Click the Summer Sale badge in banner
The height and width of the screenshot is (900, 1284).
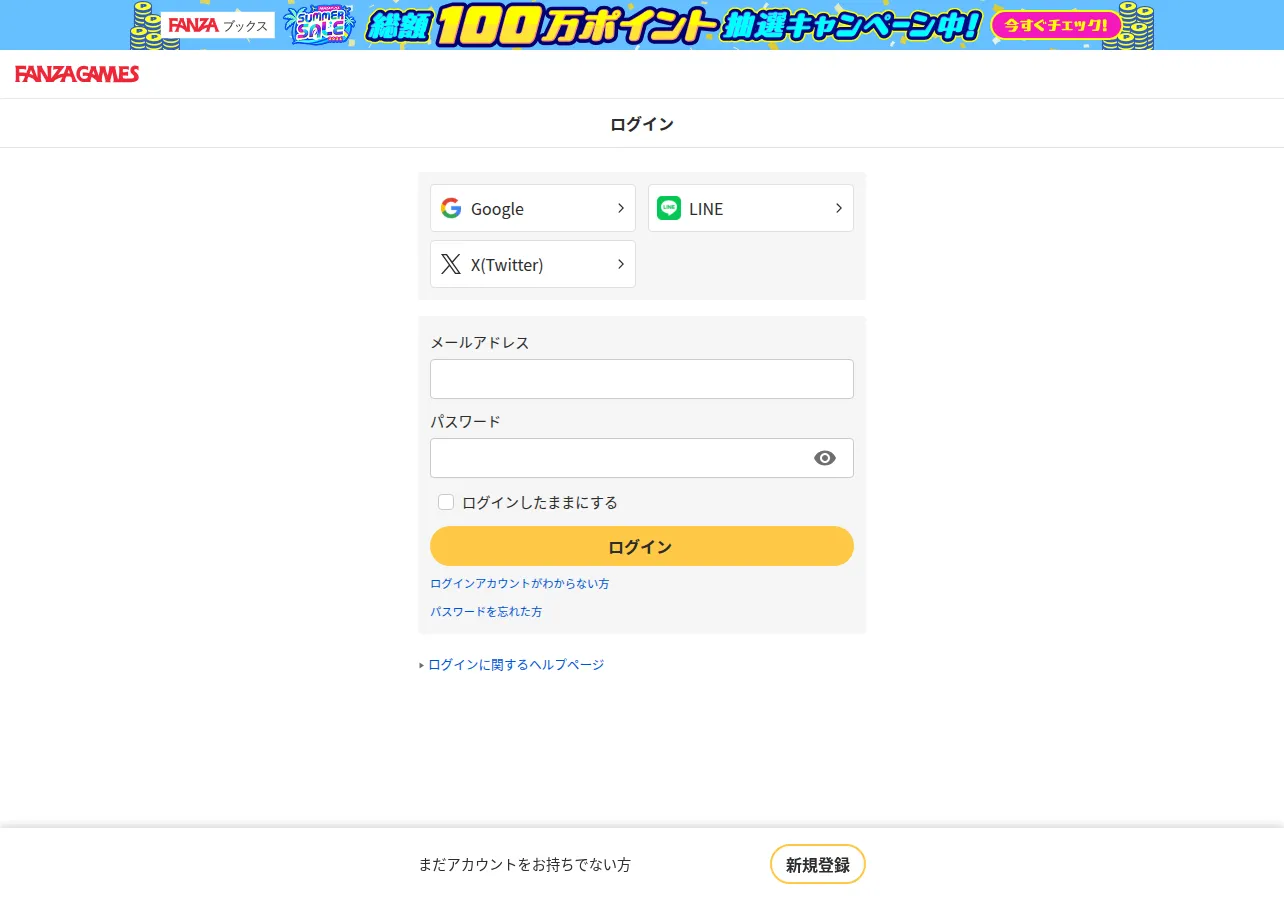point(320,25)
